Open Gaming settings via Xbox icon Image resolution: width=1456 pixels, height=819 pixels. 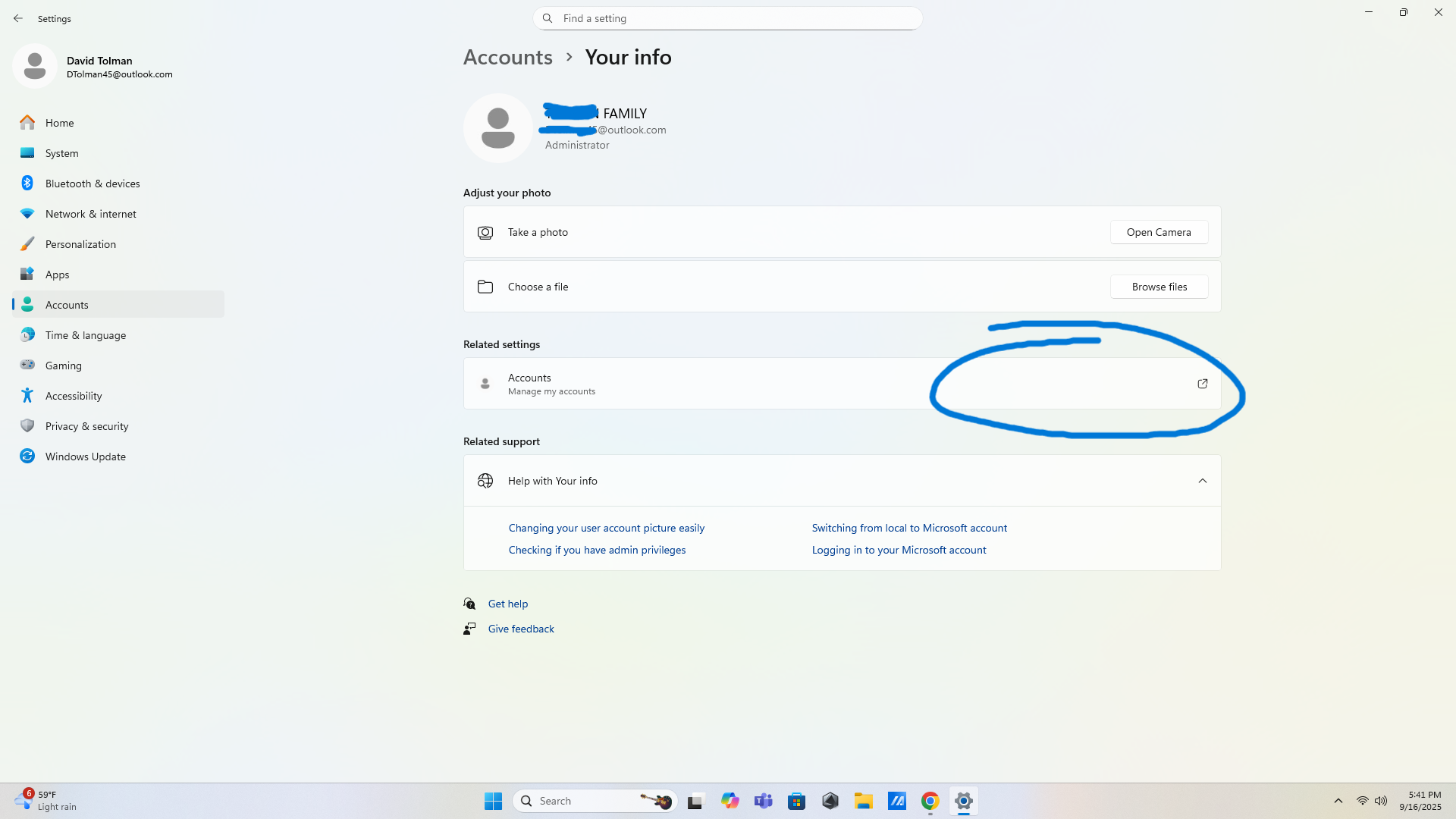click(27, 365)
